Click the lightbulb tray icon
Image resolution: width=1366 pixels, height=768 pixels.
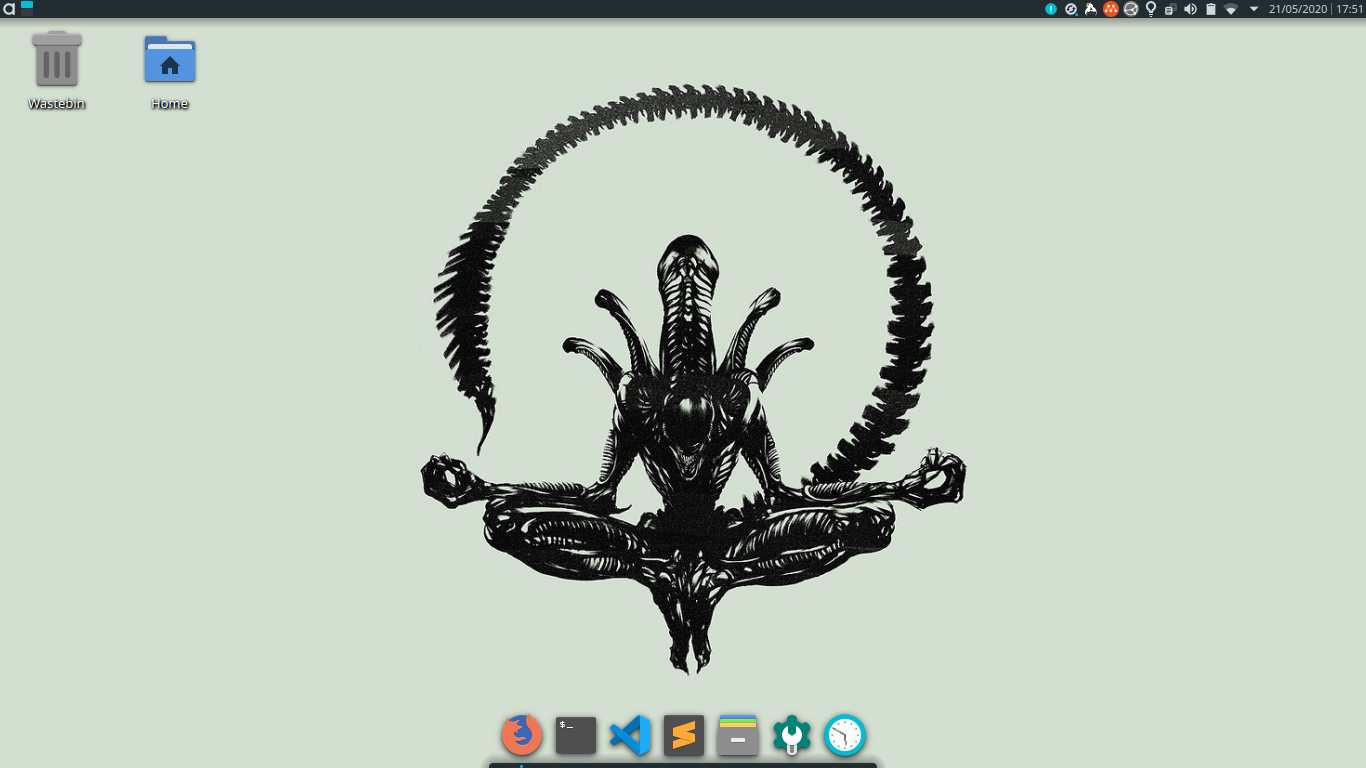[x=1151, y=9]
